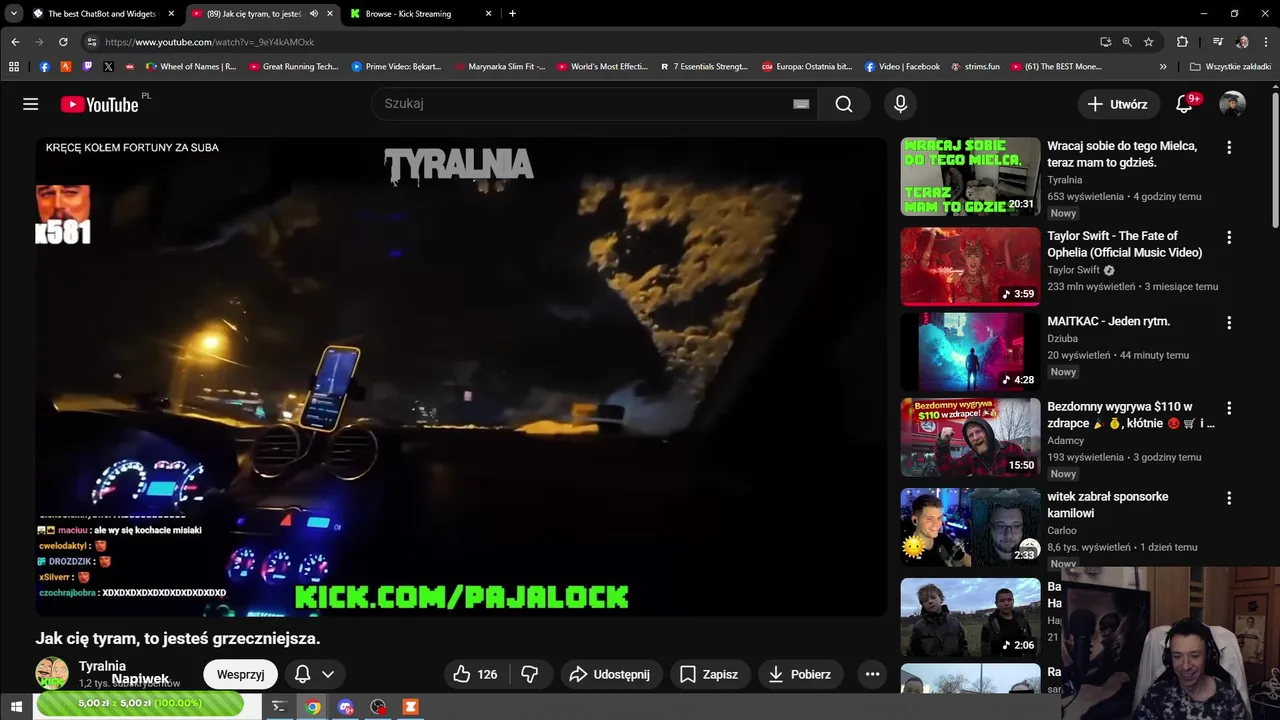Open the on-screen keyboard in search box
The width and height of the screenshot is (1280, 720).
[x=801, y=104]
